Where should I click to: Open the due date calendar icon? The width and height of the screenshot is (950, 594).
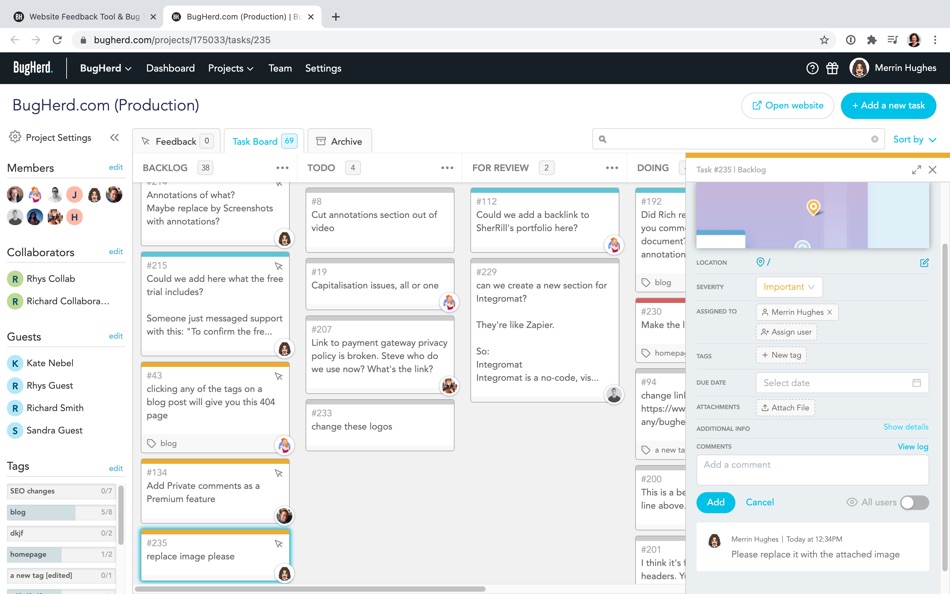[x=916, y=382]
